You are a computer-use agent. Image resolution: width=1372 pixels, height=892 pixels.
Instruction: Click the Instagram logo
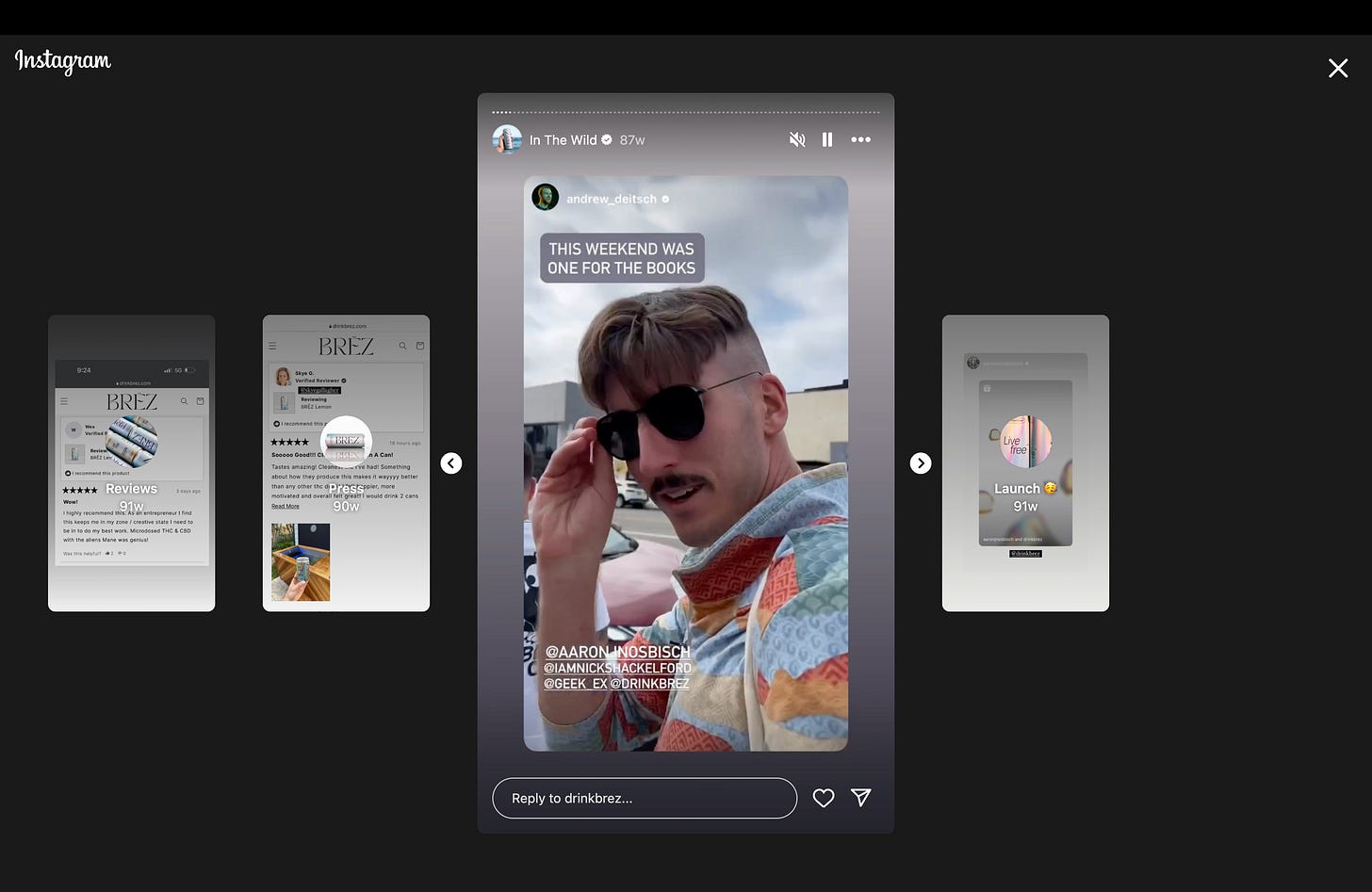pos(63,61)
